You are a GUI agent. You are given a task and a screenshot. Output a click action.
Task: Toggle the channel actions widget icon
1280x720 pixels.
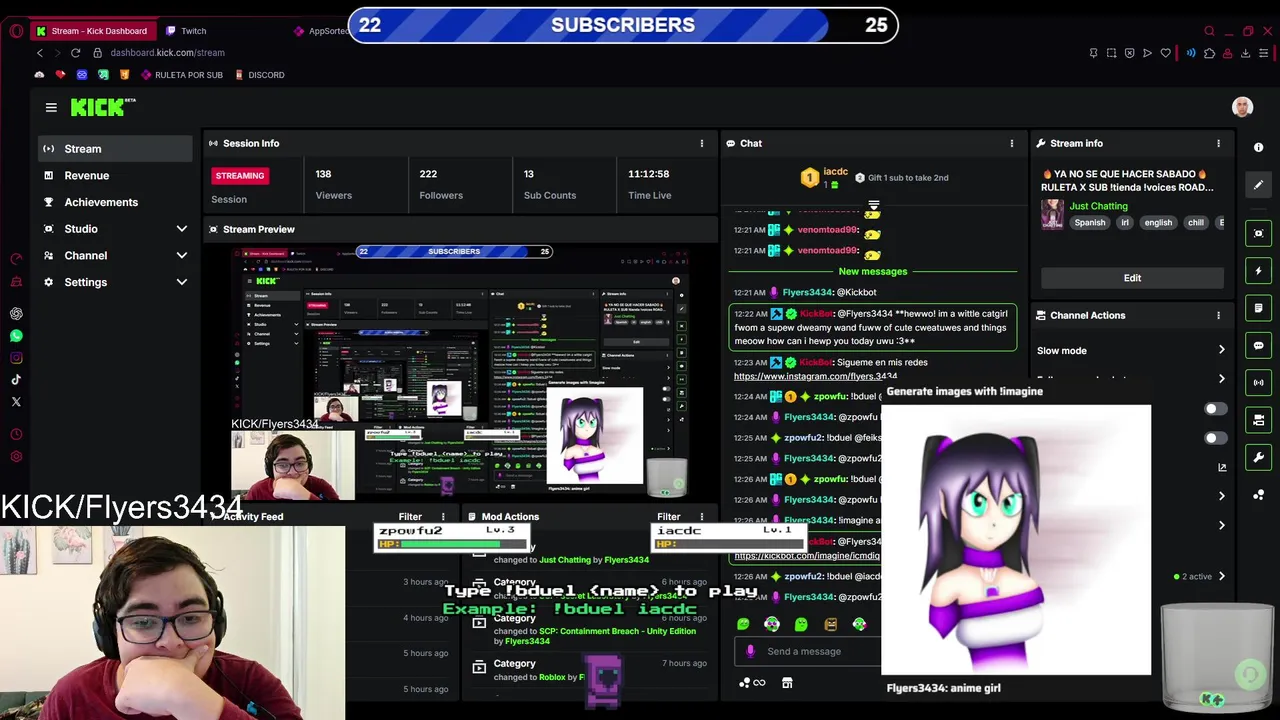coord(1259,420)
